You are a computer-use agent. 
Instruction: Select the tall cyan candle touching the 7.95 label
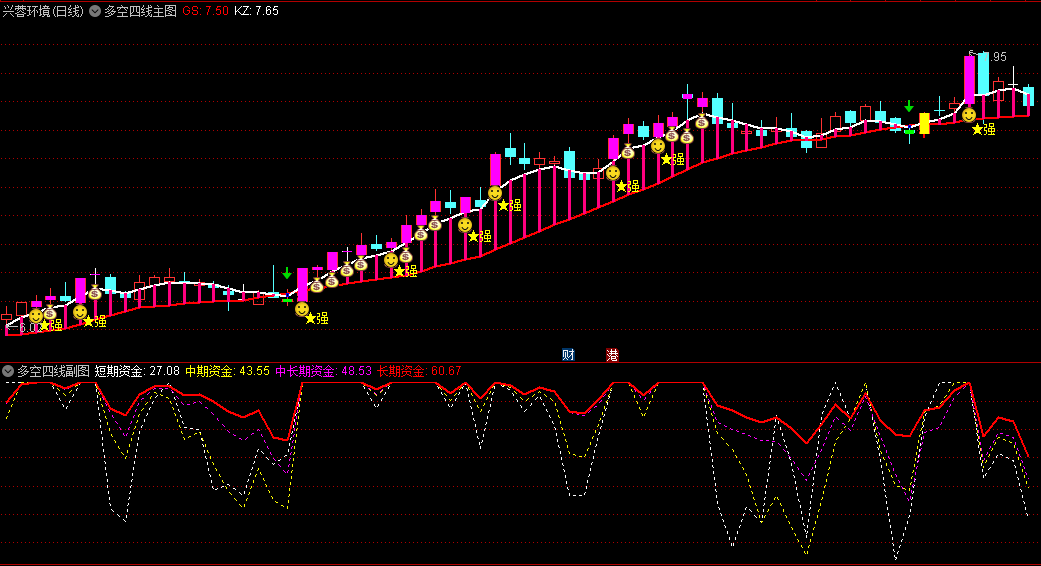point(983,74)
